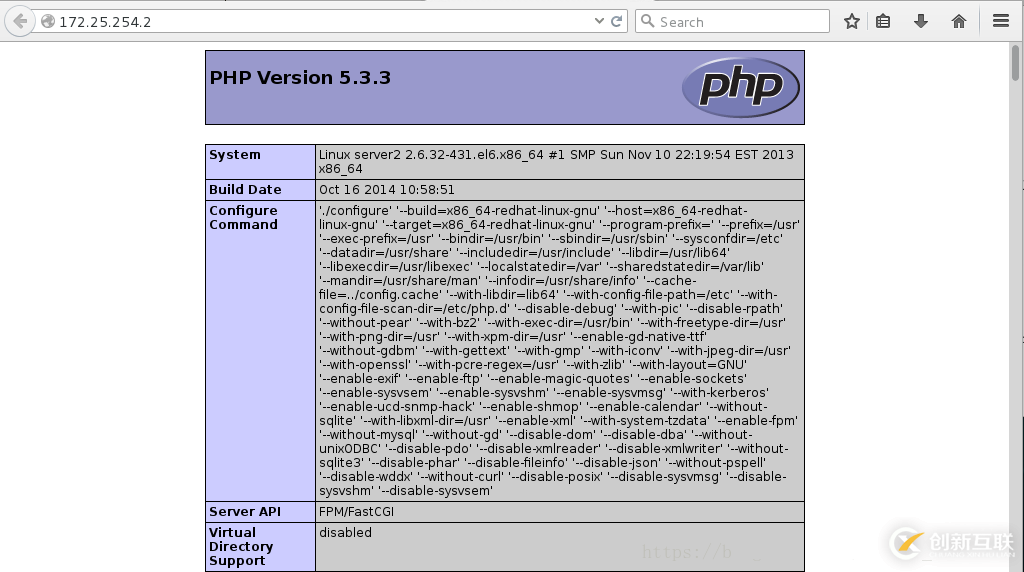This screenshot has width=1024, height=572.
Task: Click the PHP Version 5.3.3 heading
Action: [300, 78]
